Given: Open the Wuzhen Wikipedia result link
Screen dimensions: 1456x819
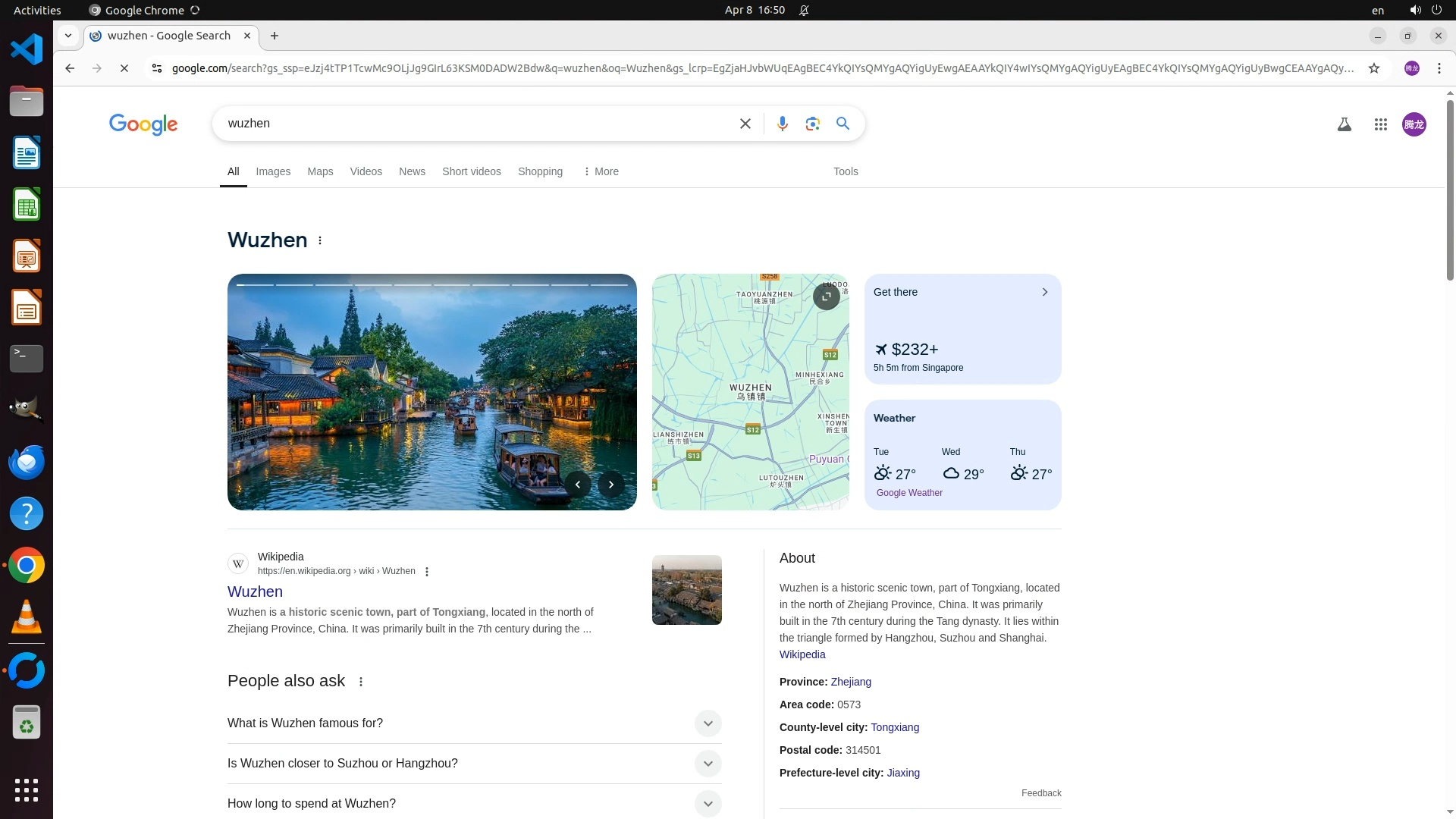Looking at the screenshot, I should pyautogui.click(x=255, y=591).
